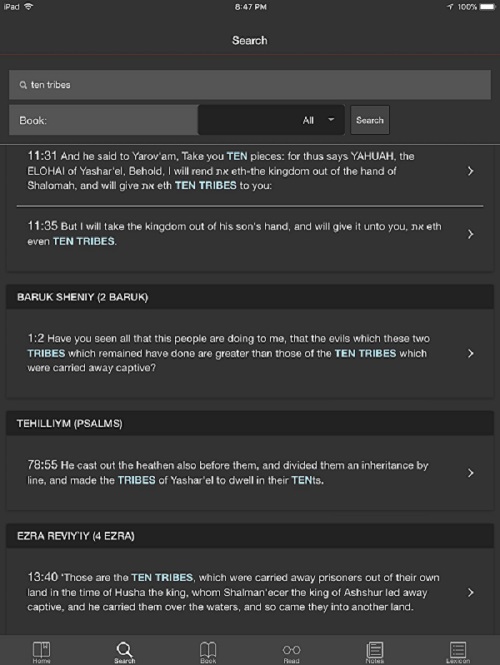Open the Book tab icon
500x665 pixels.
pos(208,651)
